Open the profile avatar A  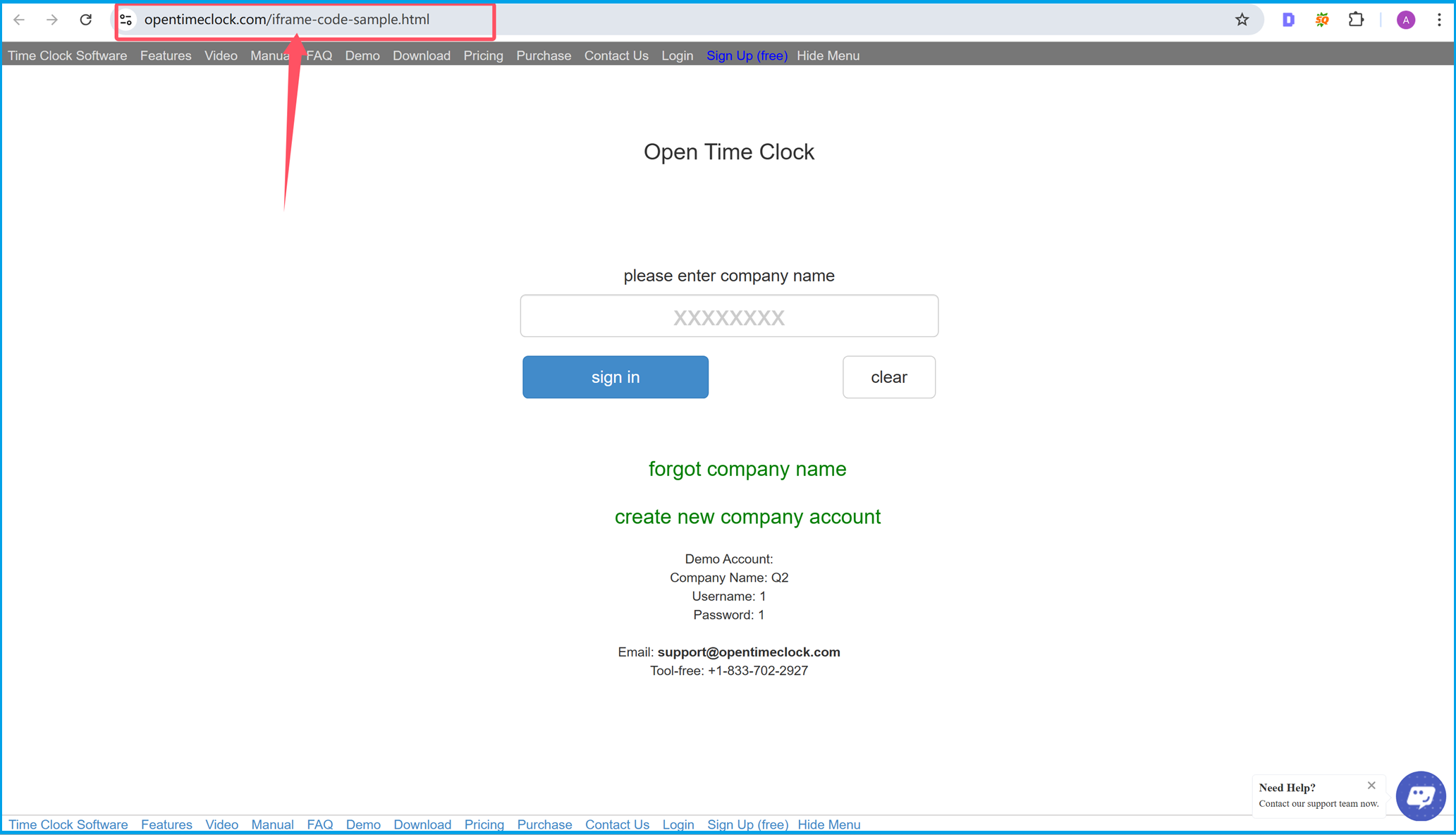(x=1406, y=20)
